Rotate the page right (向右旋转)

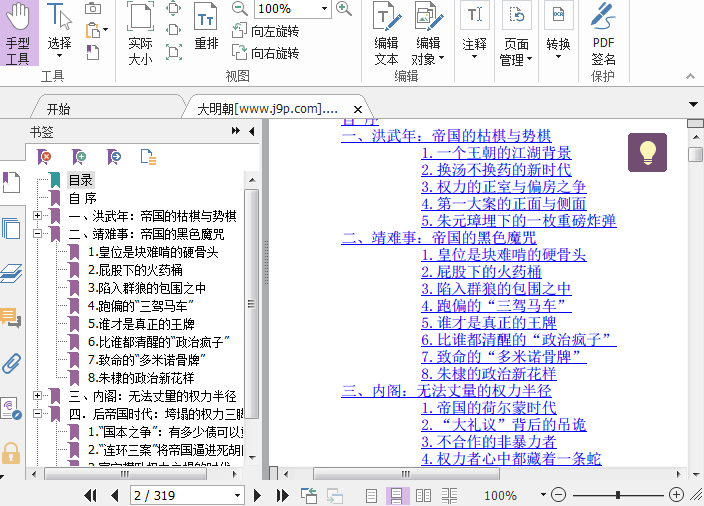pyautogui.click(x=265, y=53)
